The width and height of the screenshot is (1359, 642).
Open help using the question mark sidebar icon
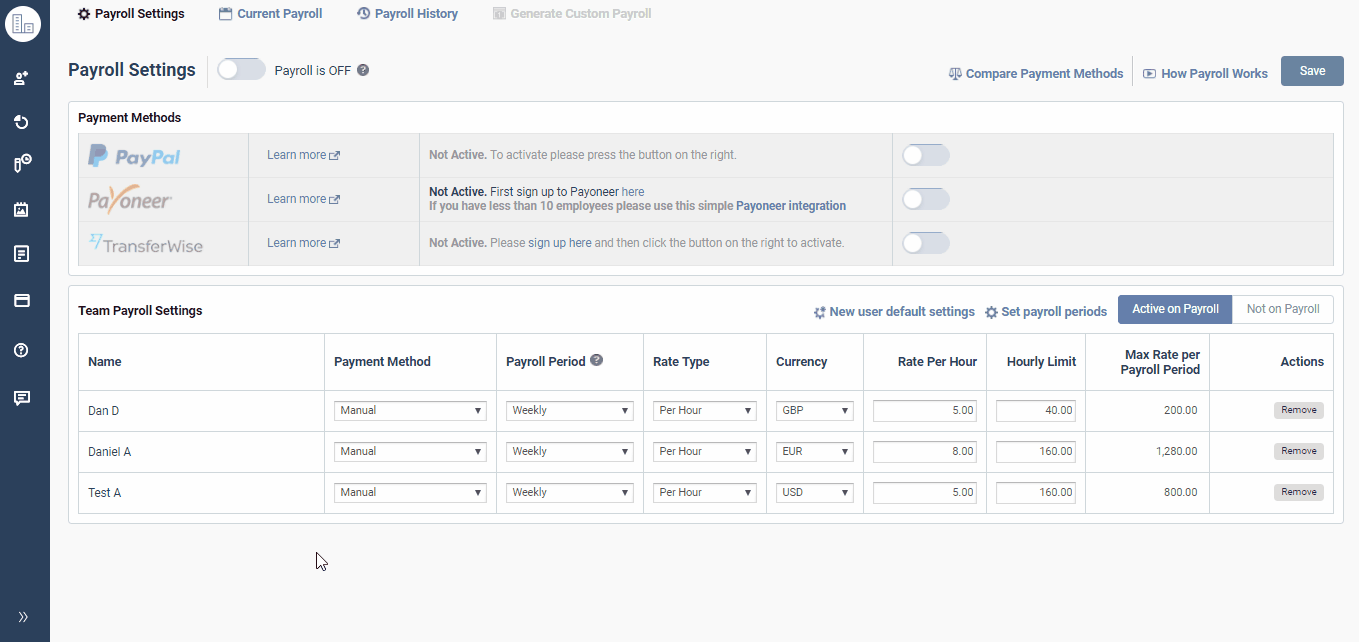pyautogui.click(x=23, y=349)
